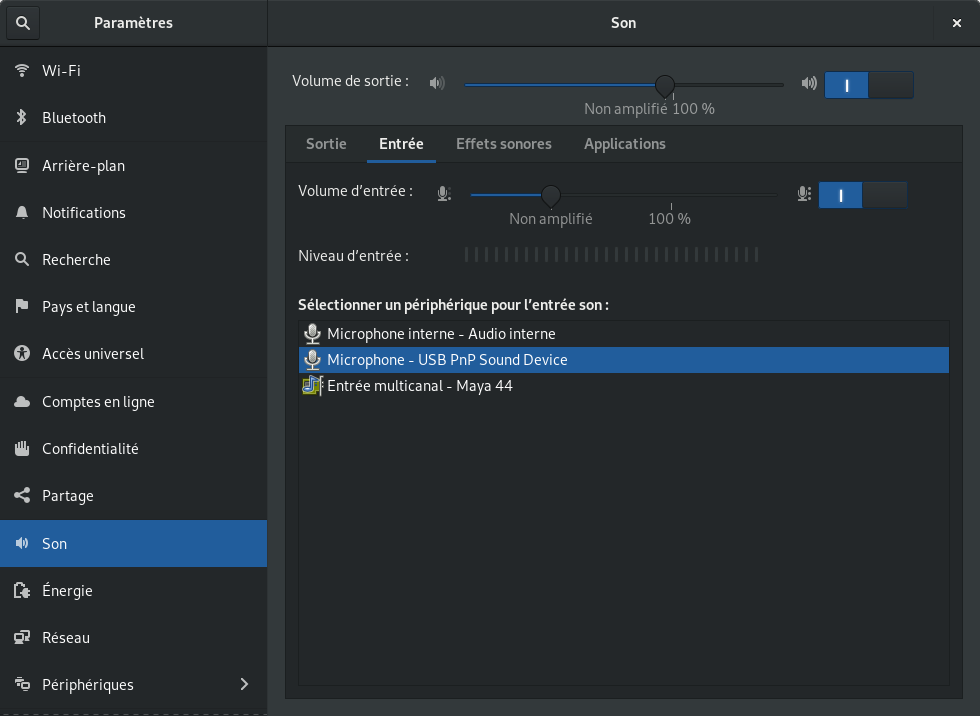Open Confidentialité settings

(x=90, y=449)
